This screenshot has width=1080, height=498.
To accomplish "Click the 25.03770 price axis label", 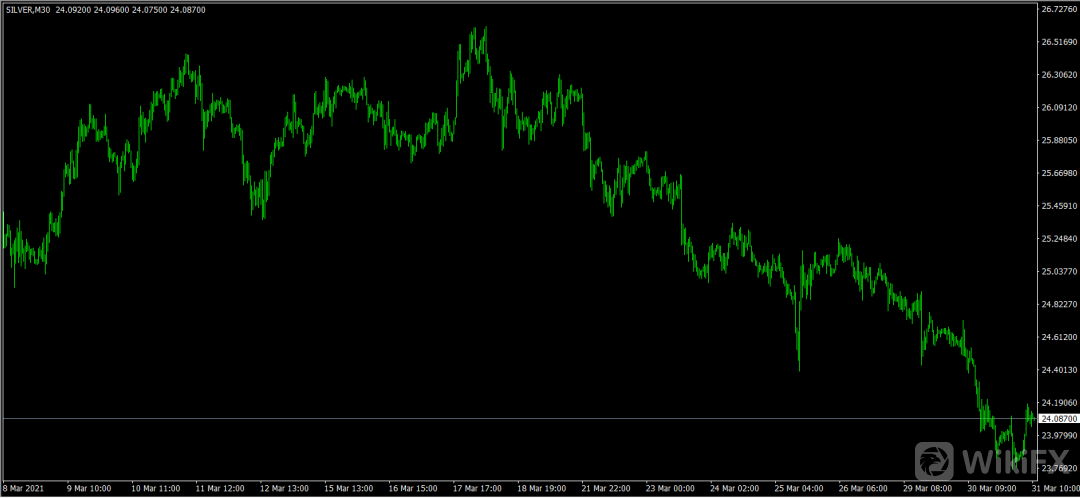I will [1058, 272].
